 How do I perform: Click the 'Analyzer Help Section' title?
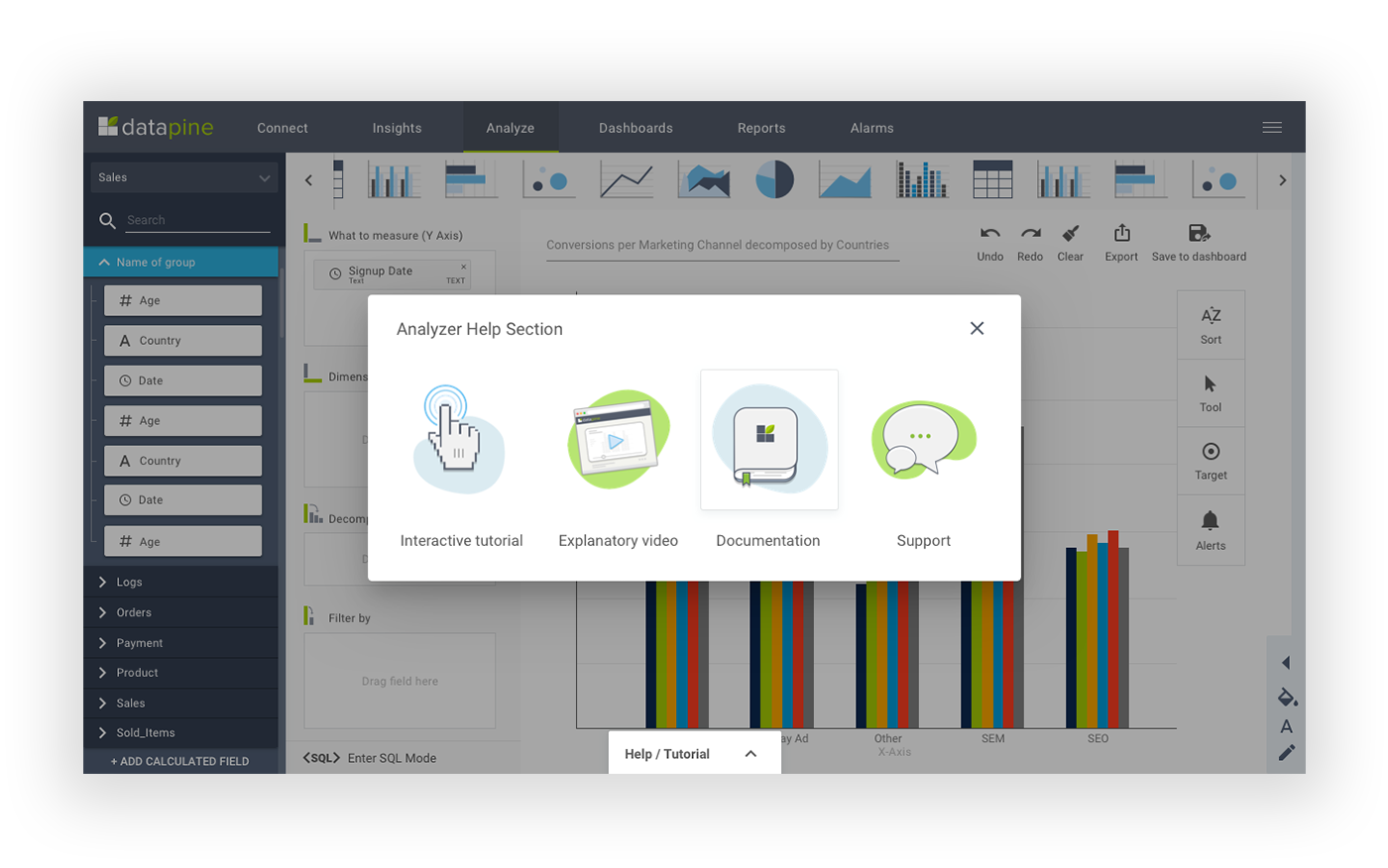480,329
